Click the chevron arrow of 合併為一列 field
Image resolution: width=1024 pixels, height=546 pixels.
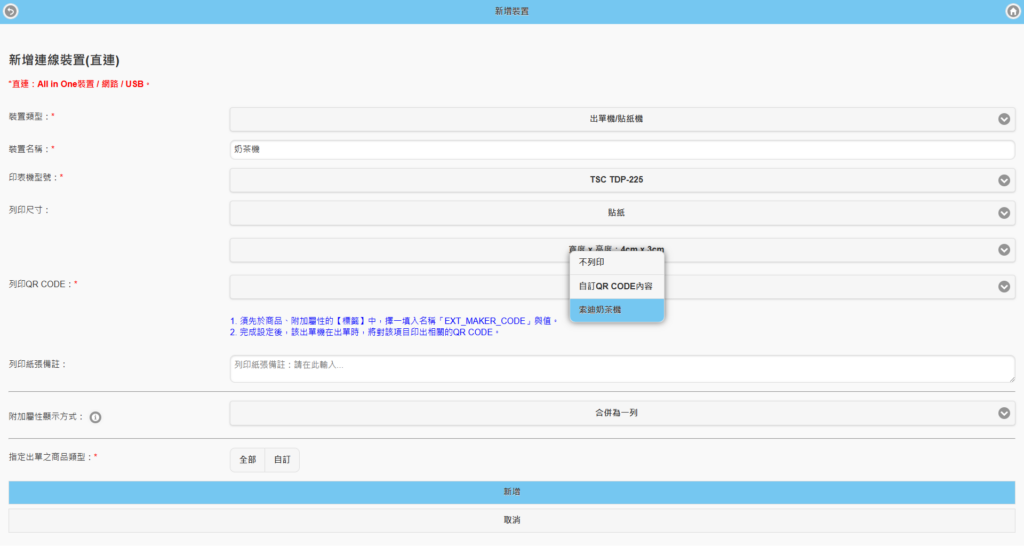point(1004,413)
